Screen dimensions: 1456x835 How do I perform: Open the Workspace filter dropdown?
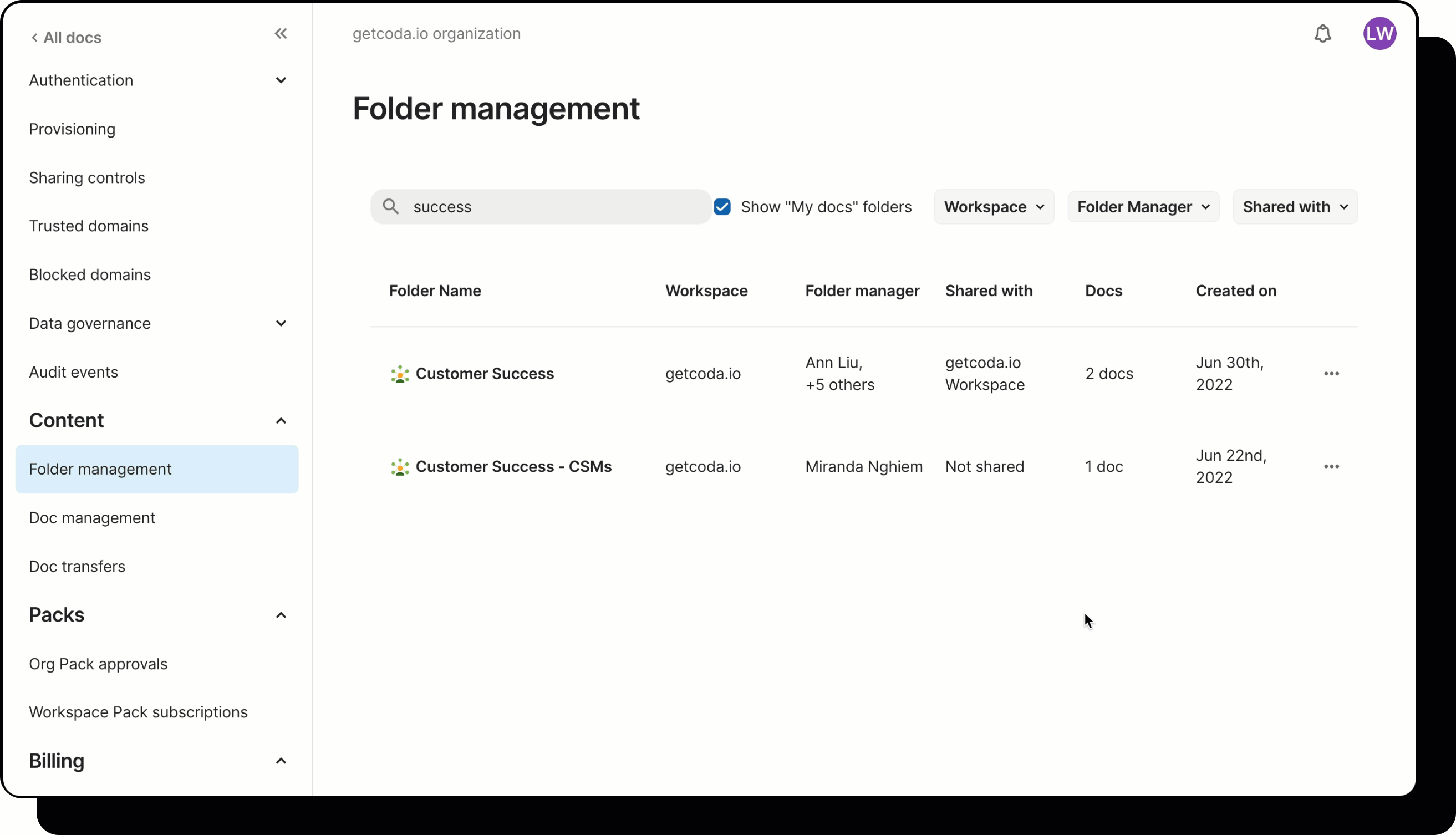click(993, 206)
